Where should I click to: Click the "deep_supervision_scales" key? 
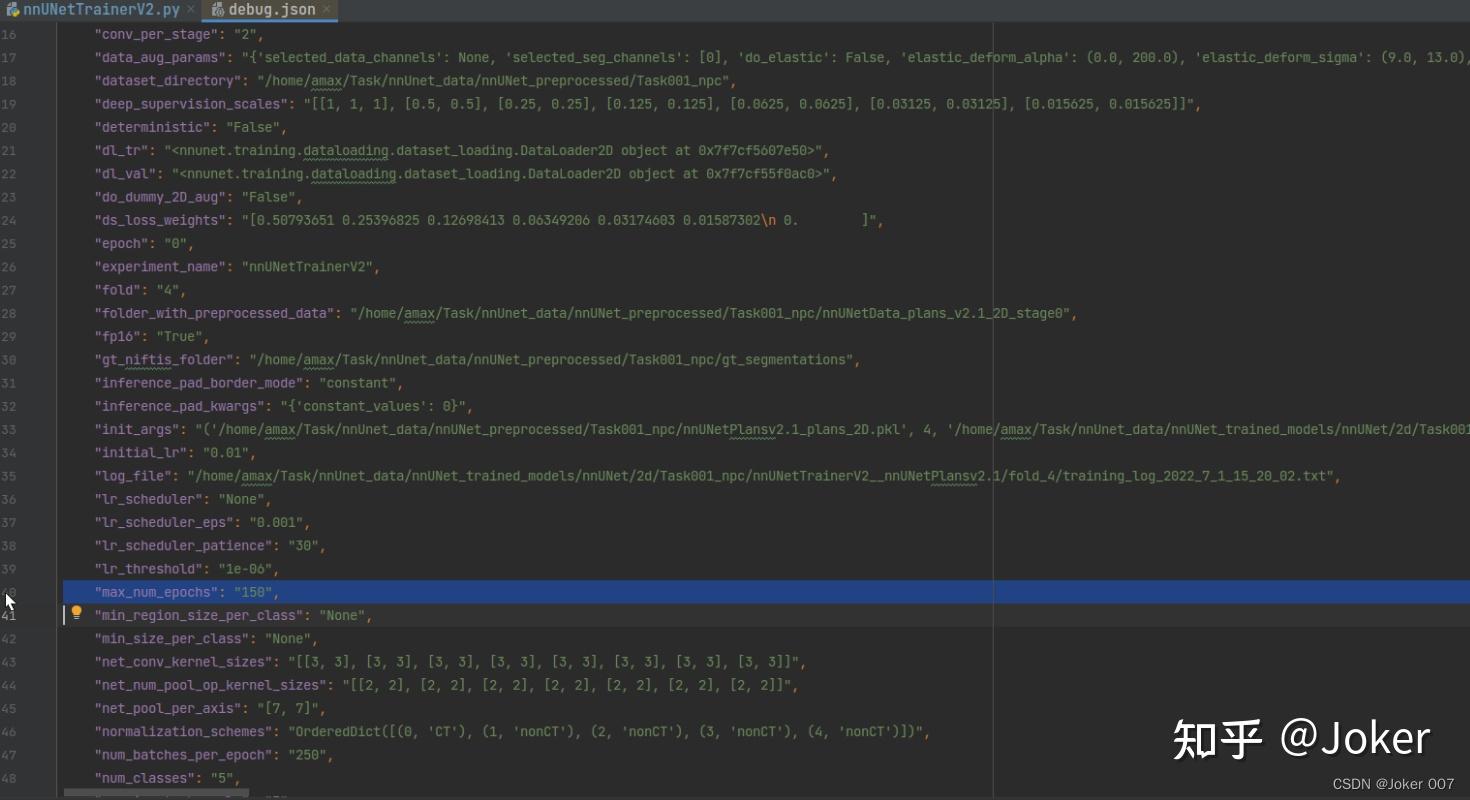[193, 104]
